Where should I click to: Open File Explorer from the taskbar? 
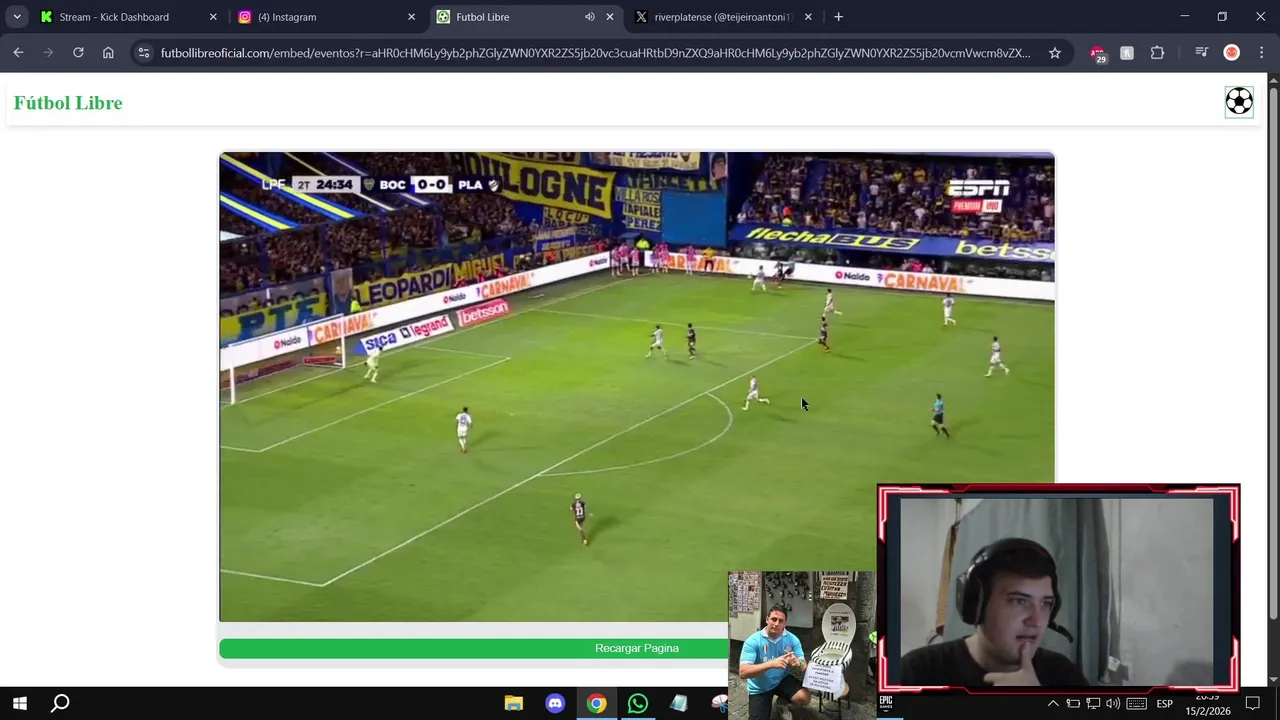514,704
